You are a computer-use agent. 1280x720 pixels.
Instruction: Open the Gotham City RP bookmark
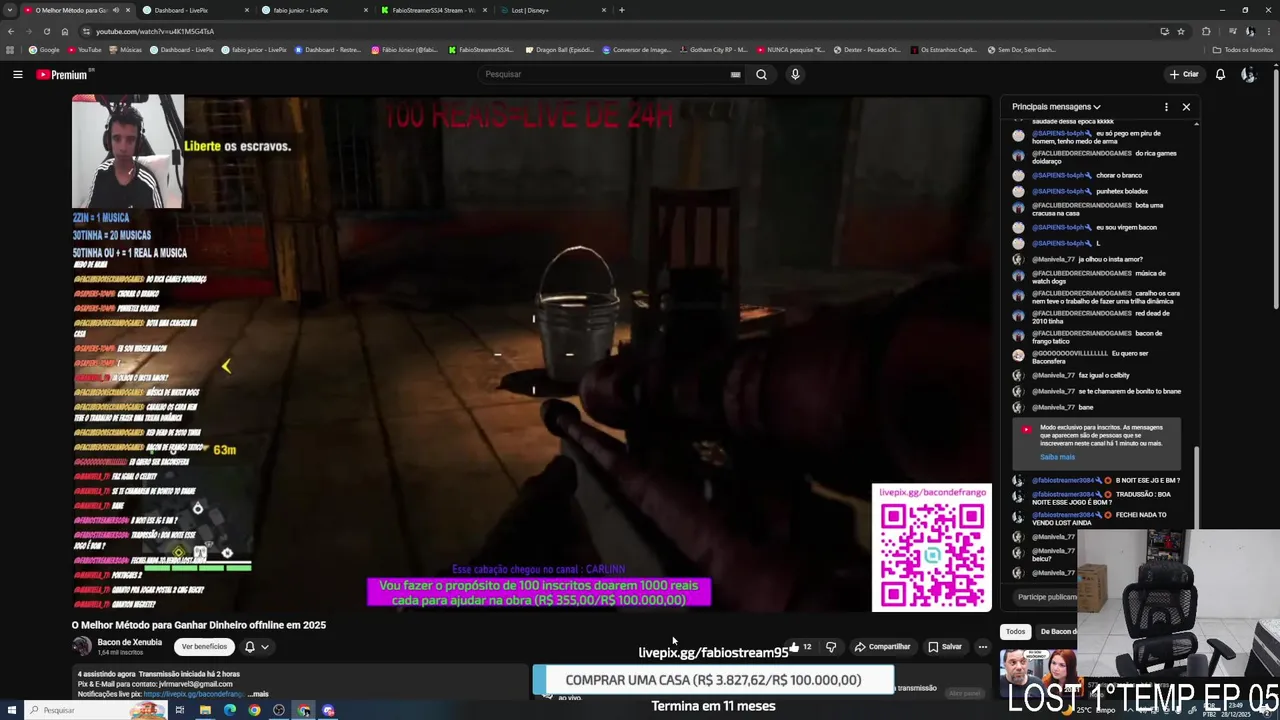[x=713, y=49]
